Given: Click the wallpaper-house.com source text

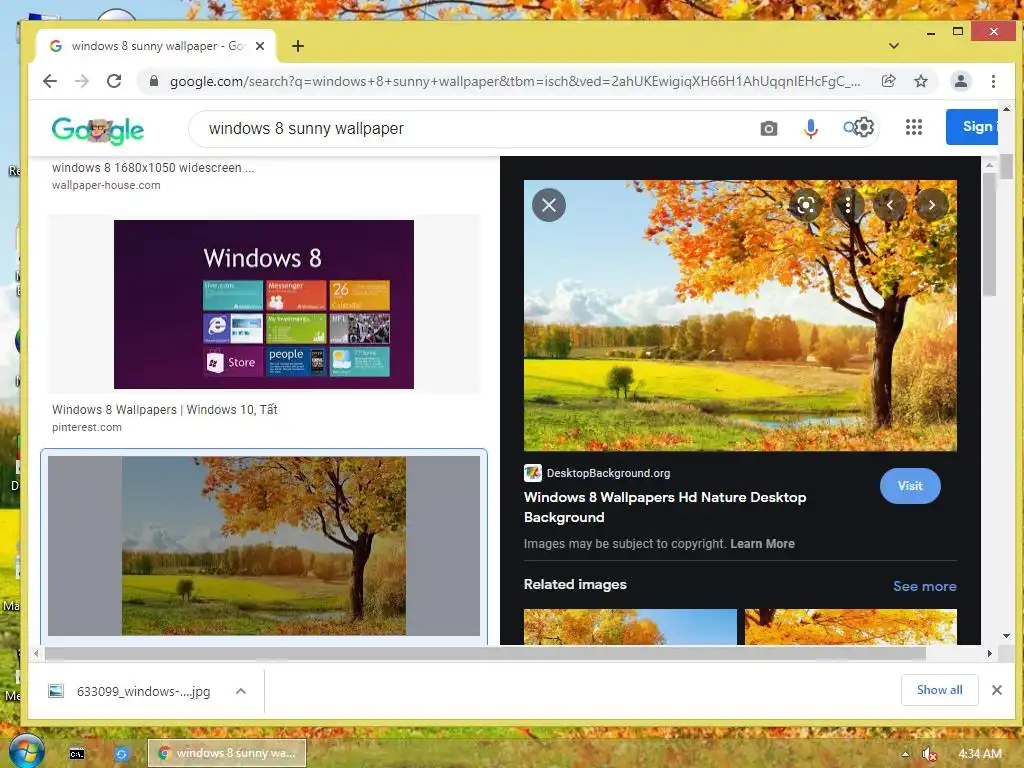Looking at the screenshot, I should [106, 185].
